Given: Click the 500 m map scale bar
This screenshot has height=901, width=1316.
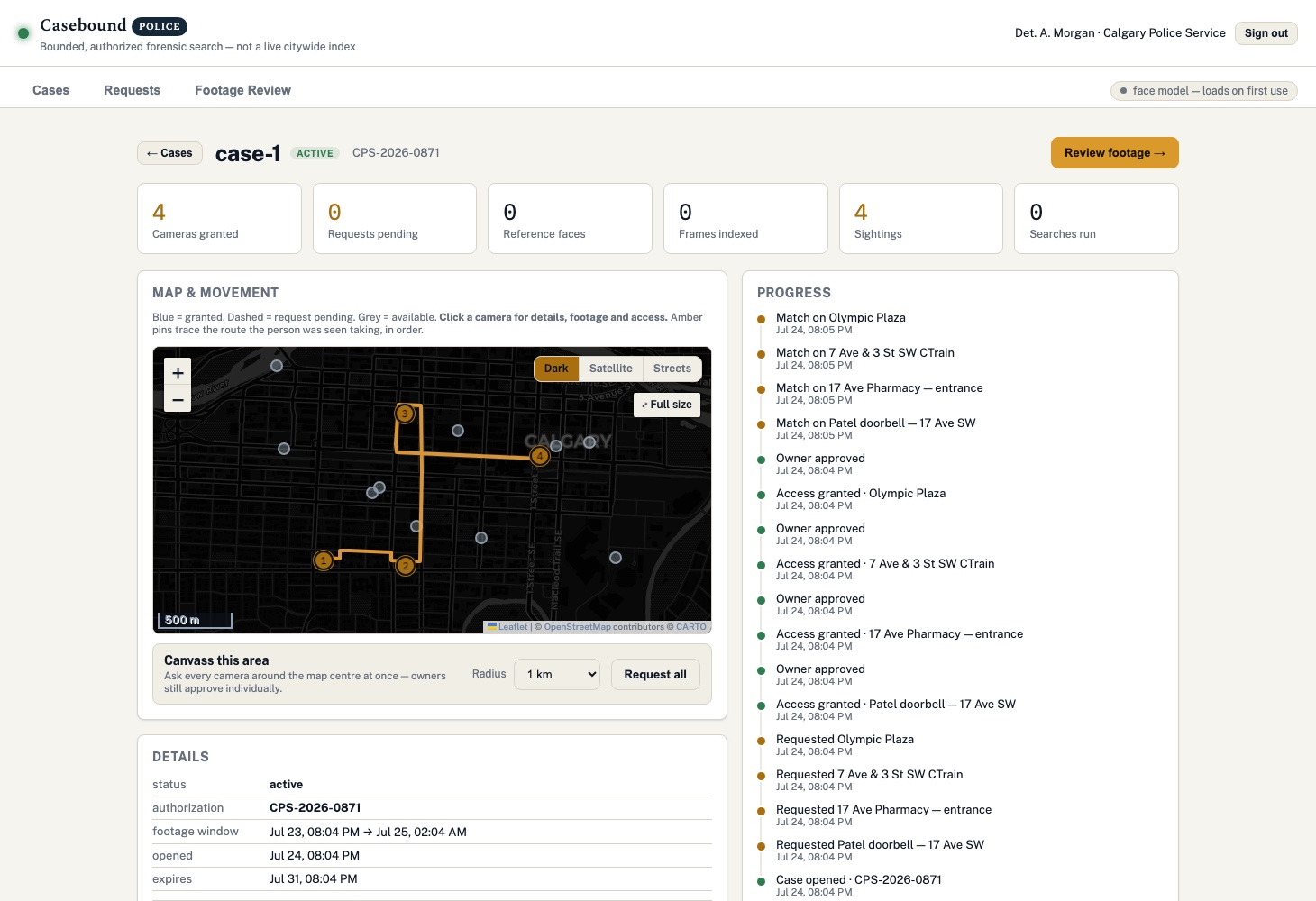Looking at the screenshot, I should (196, 620).
